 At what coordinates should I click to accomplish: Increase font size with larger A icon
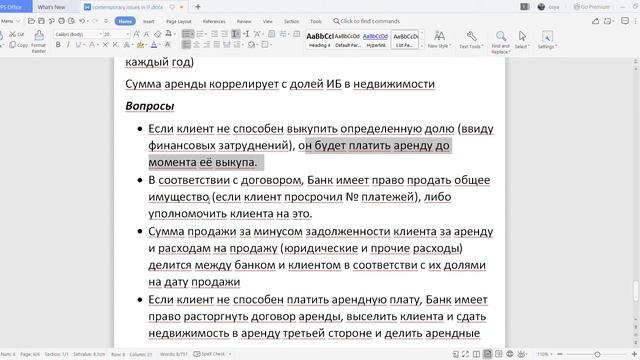(x=136, y=34)
